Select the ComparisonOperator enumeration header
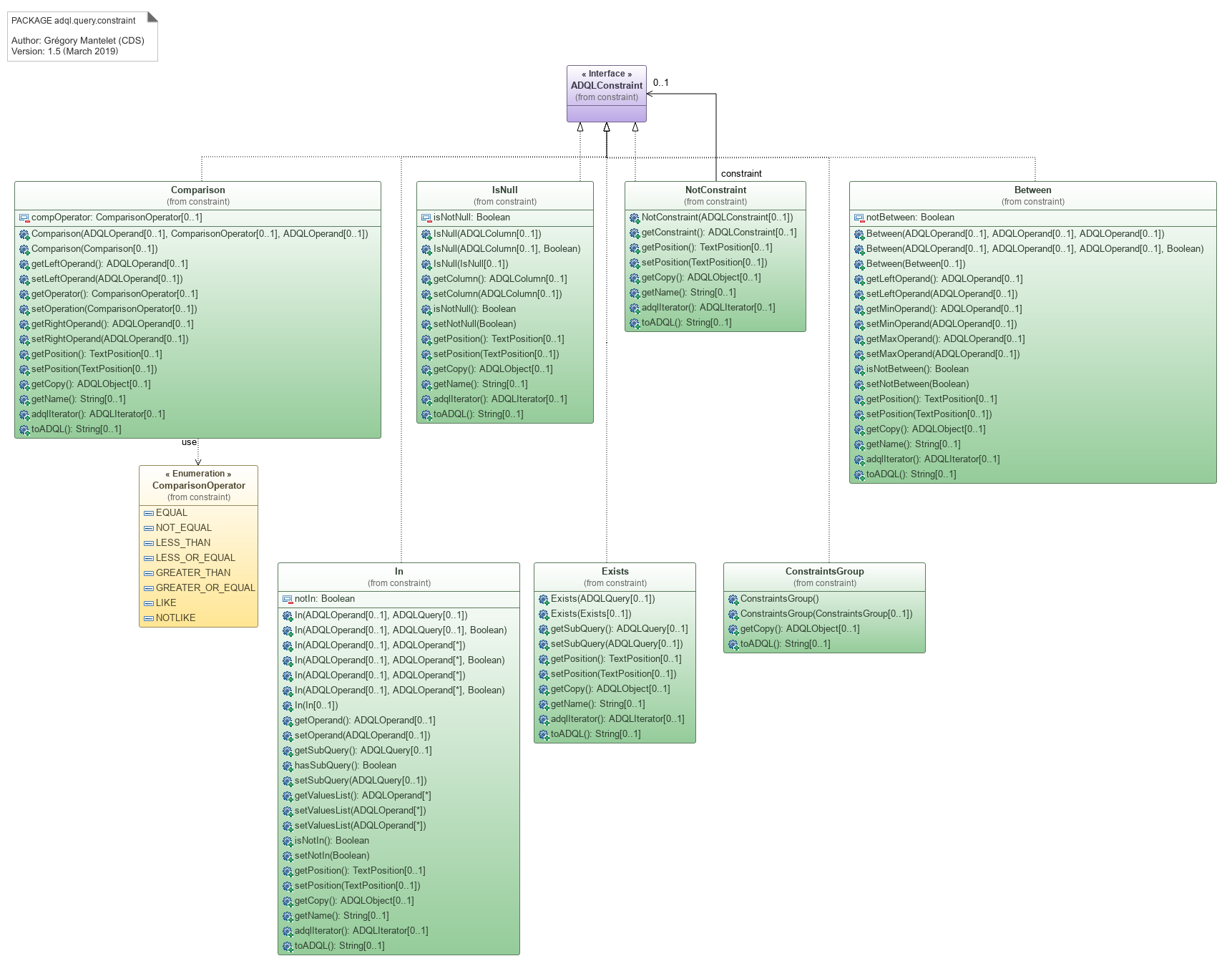 pyautogui.click(x=198, y=486)
